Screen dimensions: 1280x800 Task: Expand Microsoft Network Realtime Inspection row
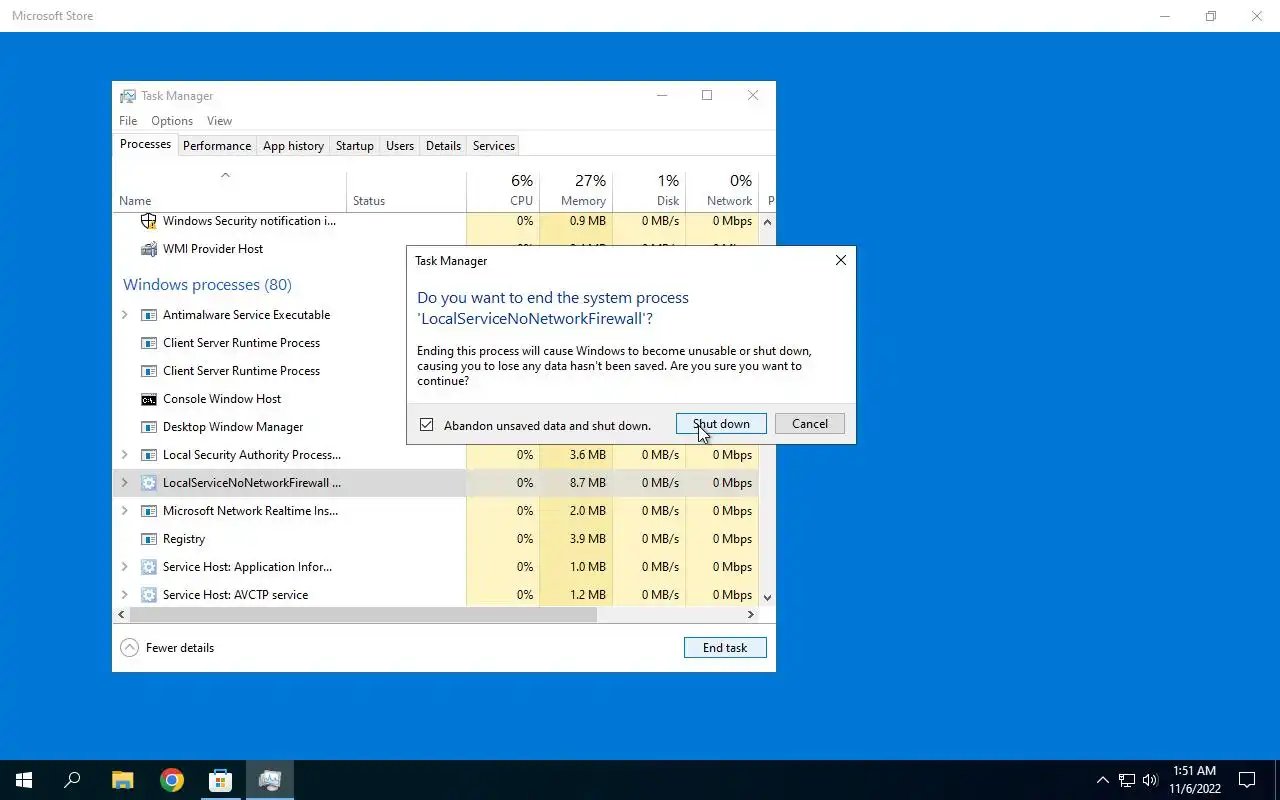[x=125, y=511]
